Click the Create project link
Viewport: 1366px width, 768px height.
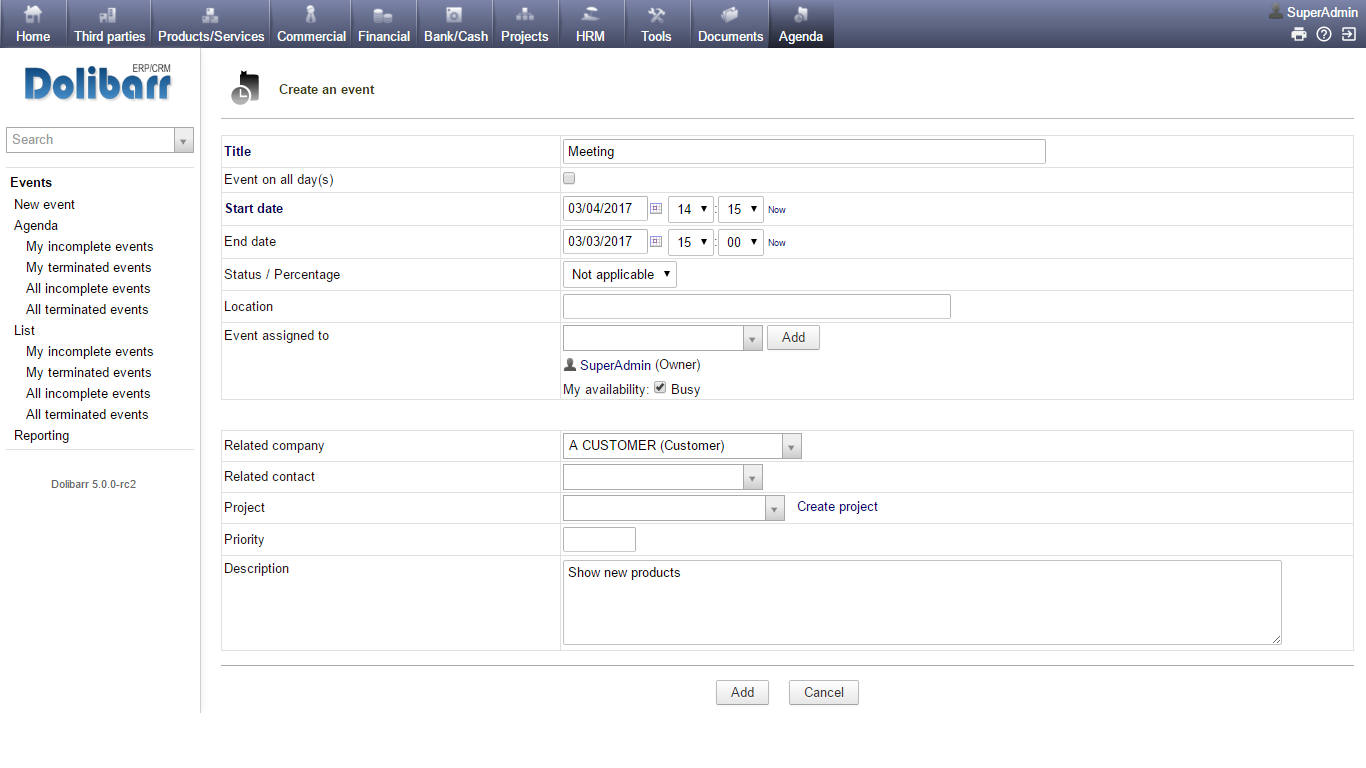[x=837, y=507]
